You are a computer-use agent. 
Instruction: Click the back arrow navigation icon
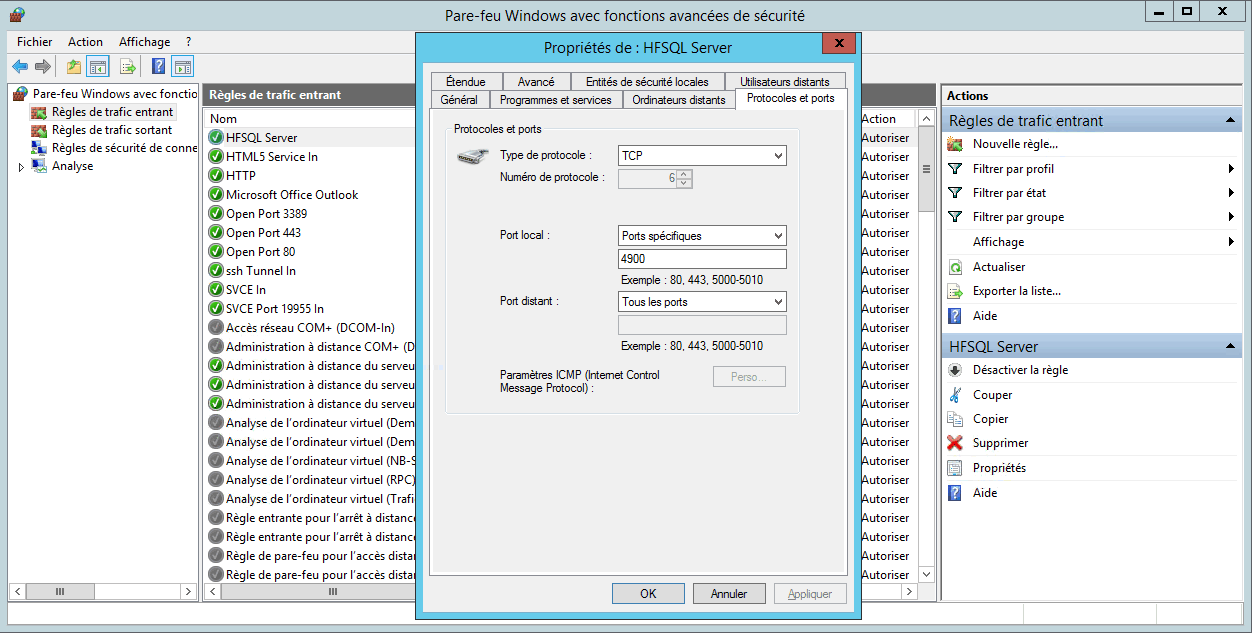click(19, 66)
